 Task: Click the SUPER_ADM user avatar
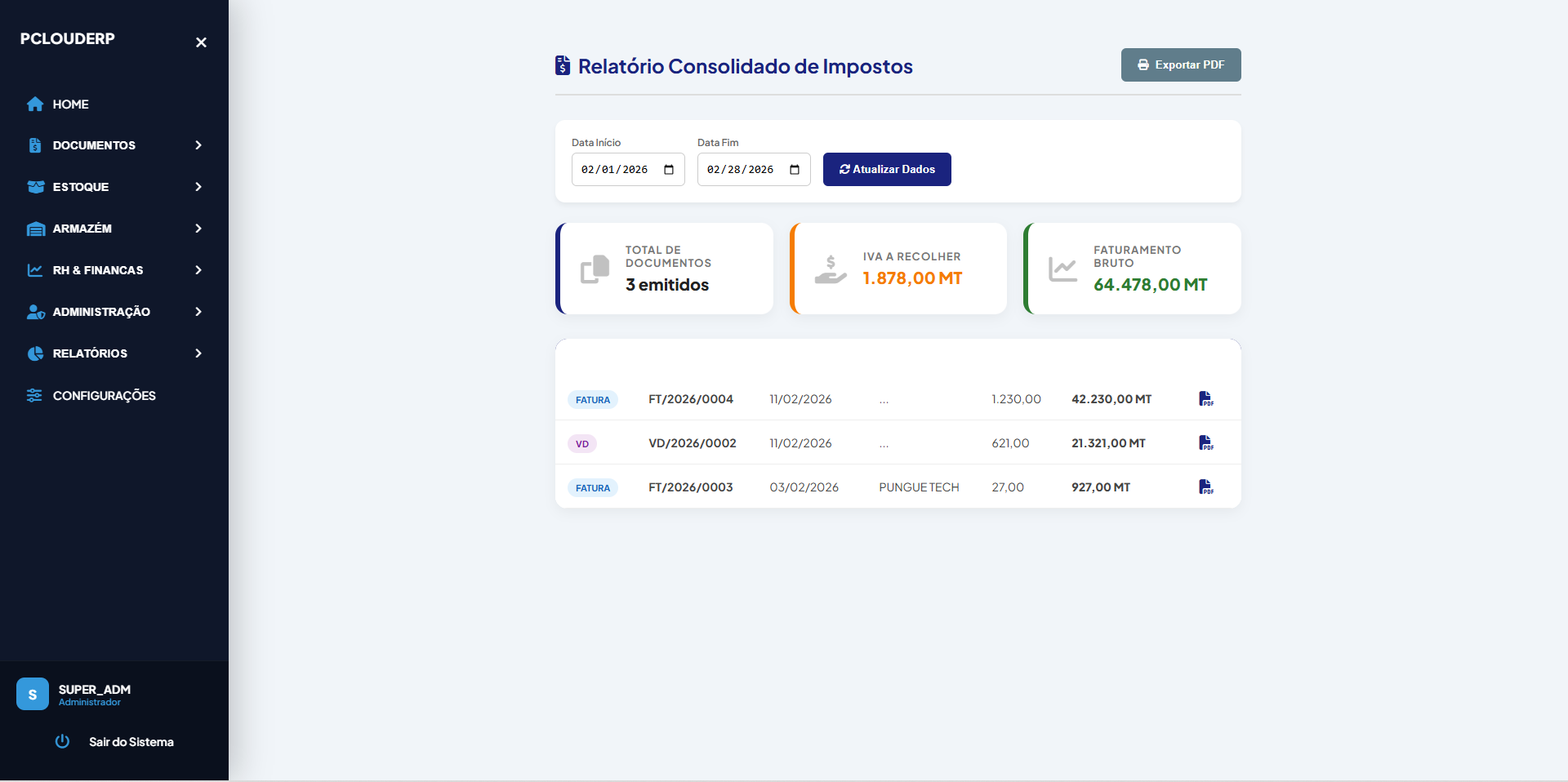(33, 694)
